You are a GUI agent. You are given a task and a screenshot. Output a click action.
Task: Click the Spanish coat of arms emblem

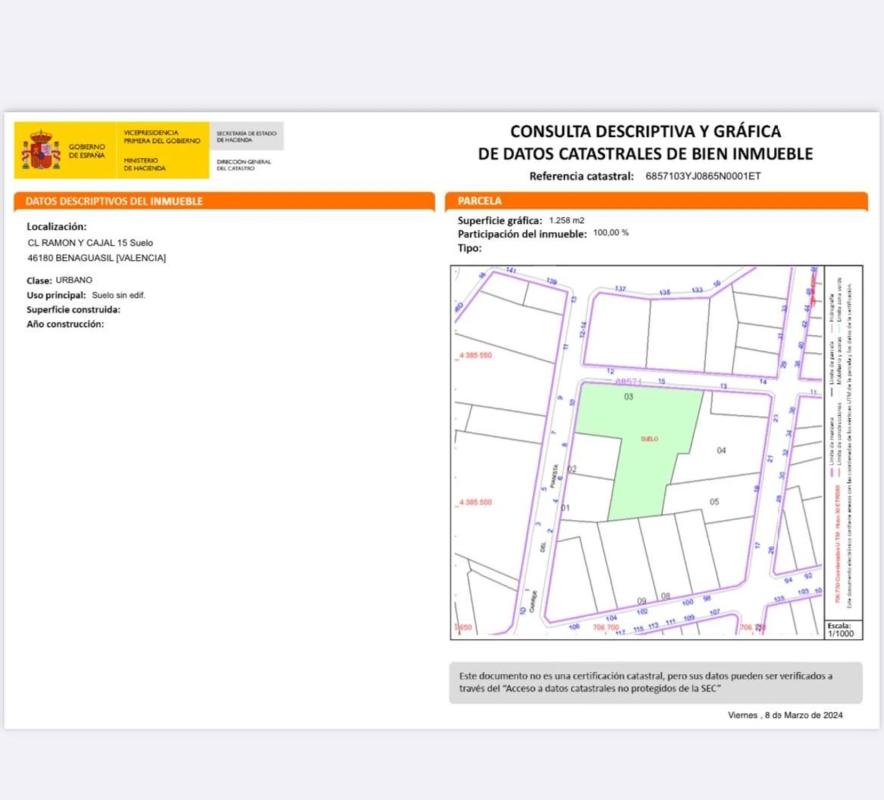click(x=42, y=151)
